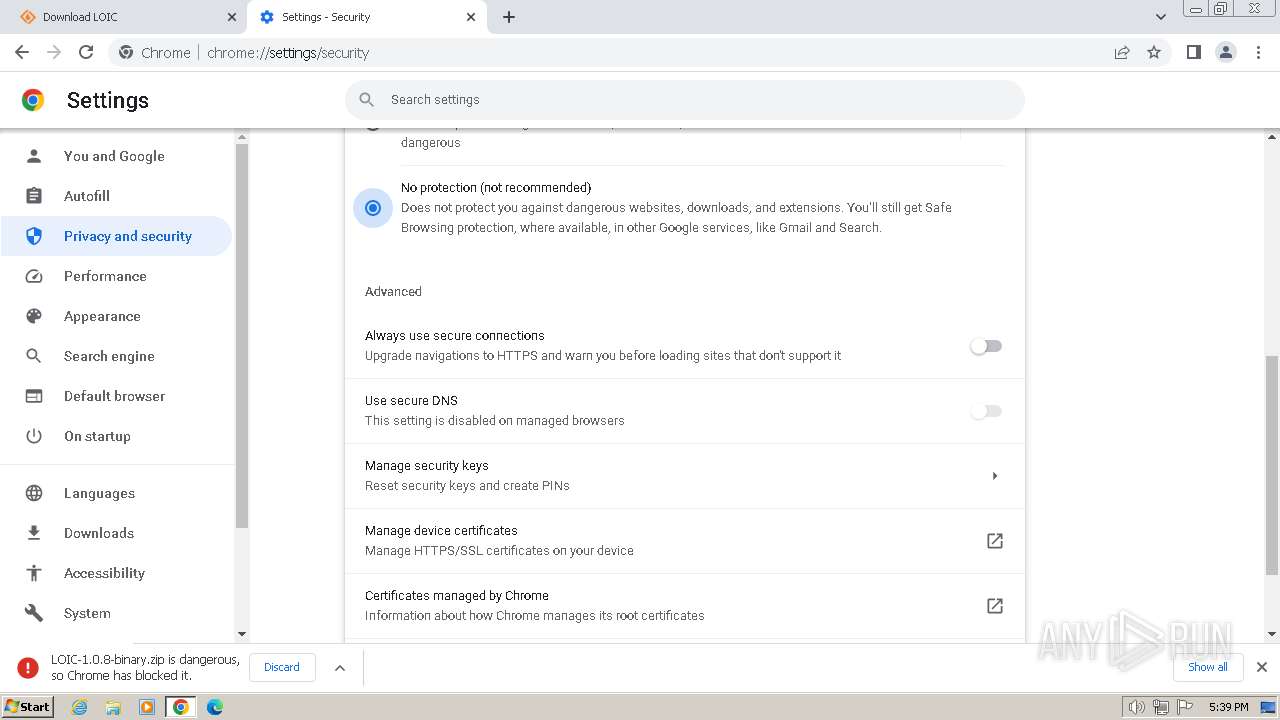Toggle Always use secure connections switch

pyautogui.click(x=986, y=346)
